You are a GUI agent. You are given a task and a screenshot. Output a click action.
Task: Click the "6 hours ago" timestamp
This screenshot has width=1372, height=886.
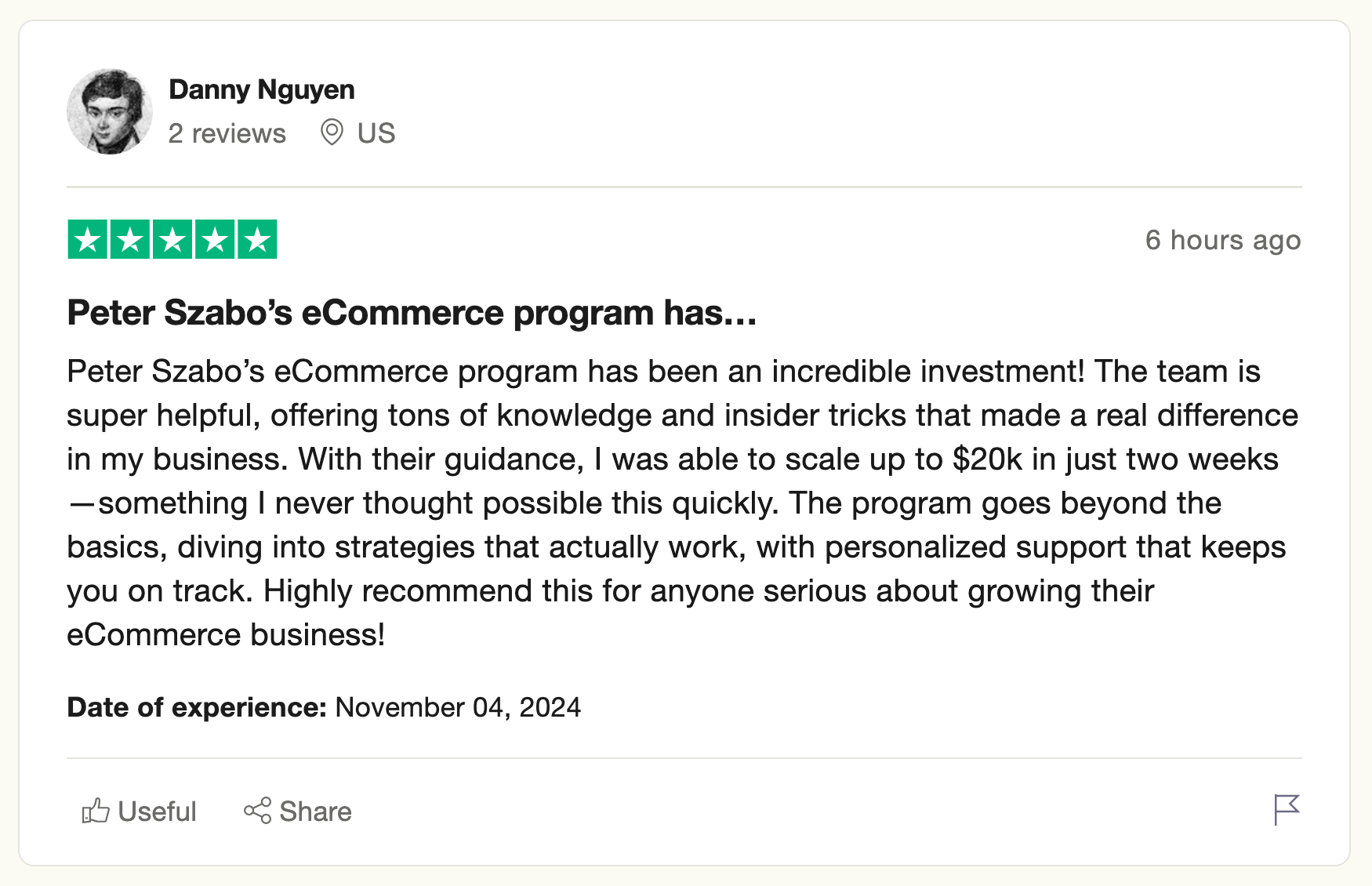pyautogui.click(x=1222, y=240)
